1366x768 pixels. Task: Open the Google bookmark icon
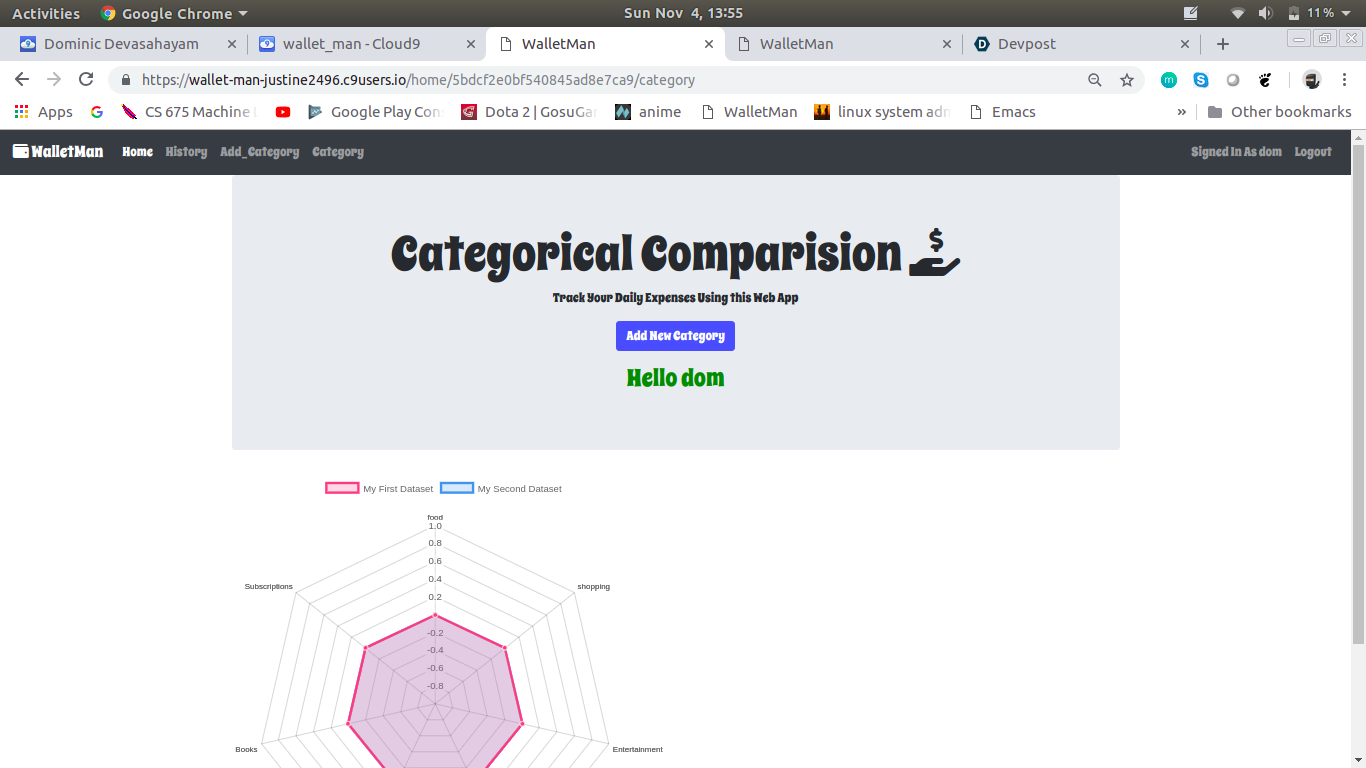pos(97,112)
